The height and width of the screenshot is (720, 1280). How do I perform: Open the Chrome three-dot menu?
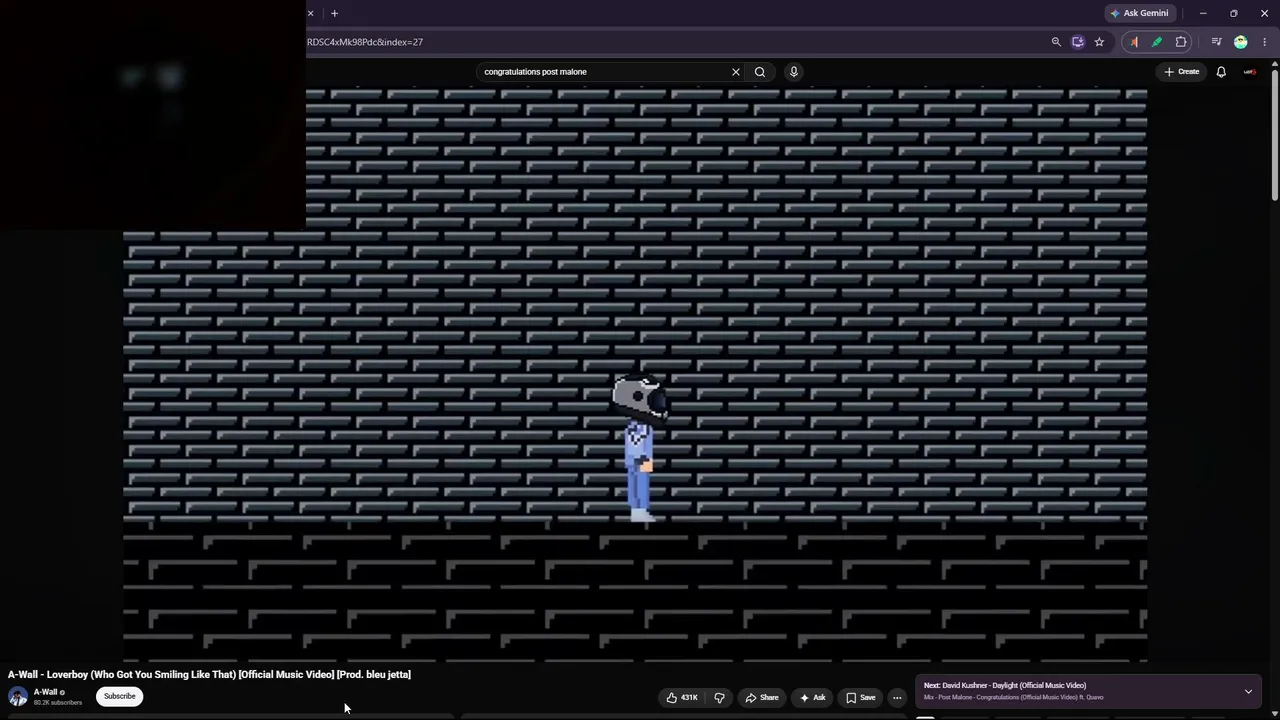coord(1265,42)
